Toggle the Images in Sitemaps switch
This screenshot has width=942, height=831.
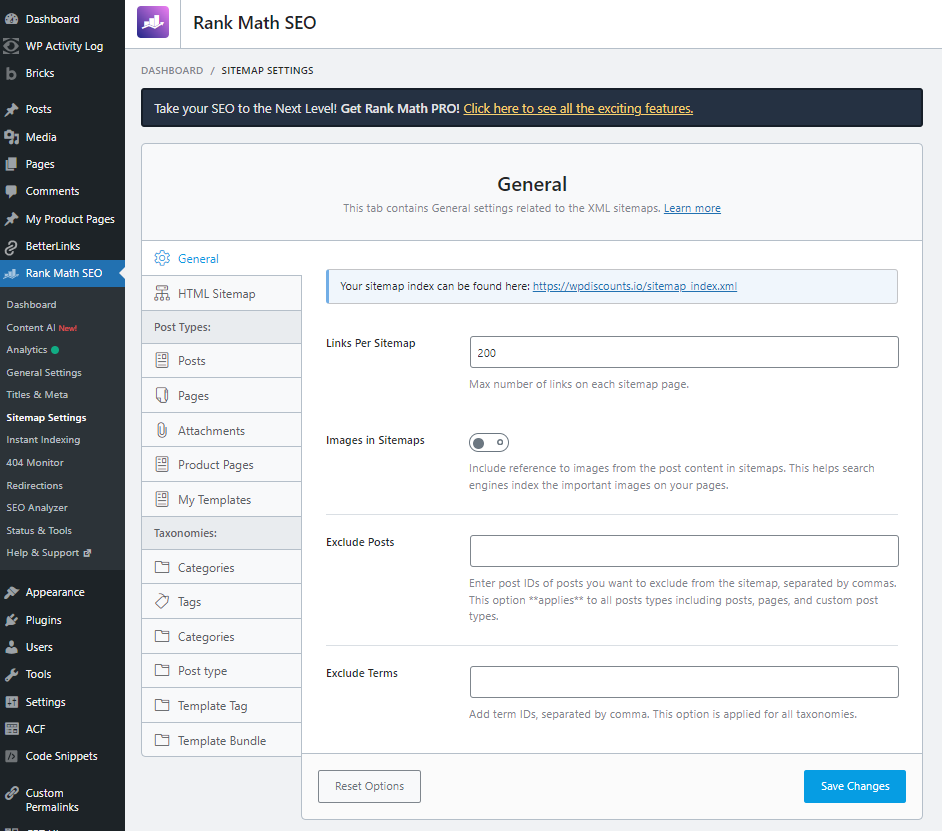pyautogui.click(x=488, y=443)
